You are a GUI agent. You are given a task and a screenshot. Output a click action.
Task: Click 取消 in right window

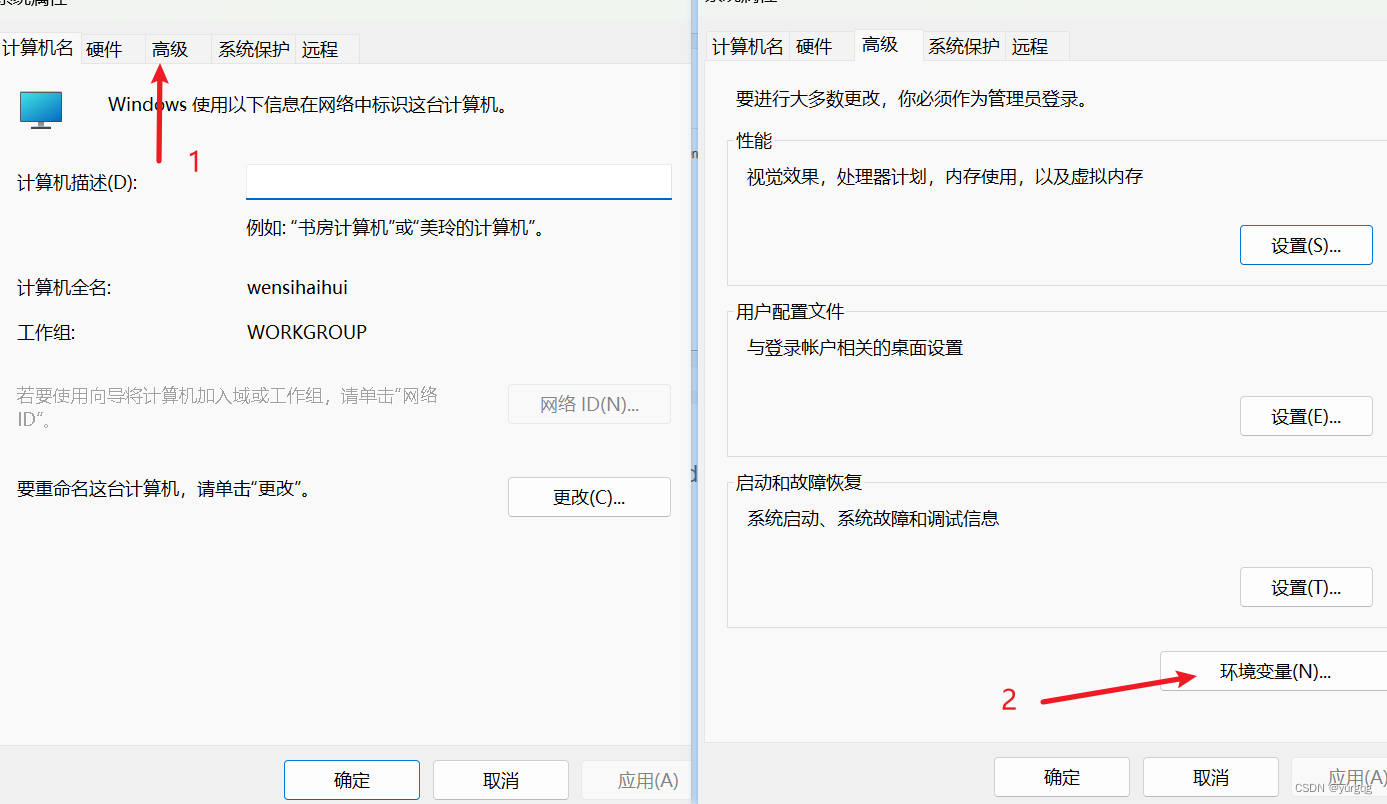point(1211,777)
